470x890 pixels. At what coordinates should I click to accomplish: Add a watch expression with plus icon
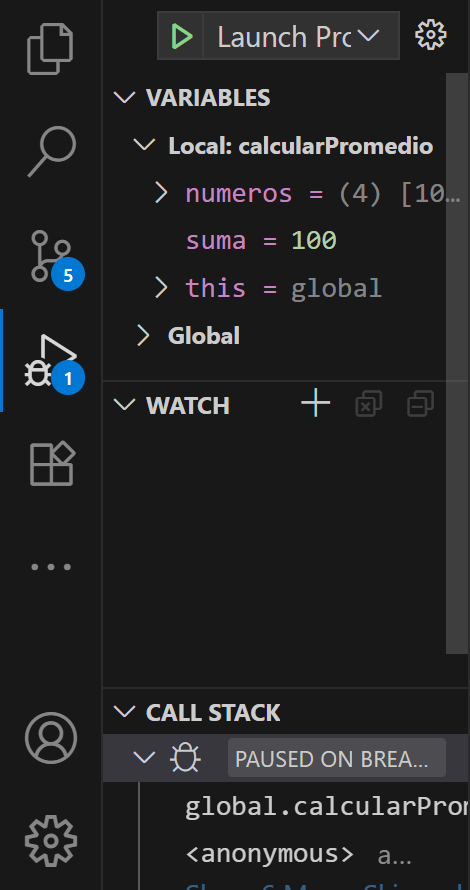point(316,404)
